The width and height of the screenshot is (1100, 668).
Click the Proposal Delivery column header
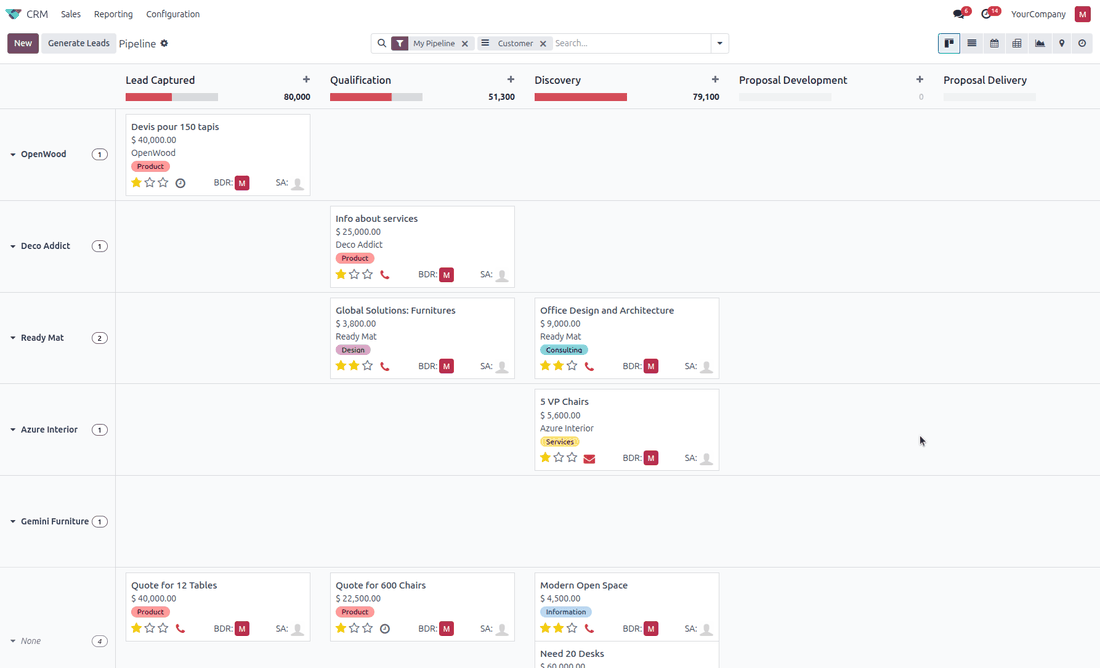pyautogui.click(x=985, y=80)
